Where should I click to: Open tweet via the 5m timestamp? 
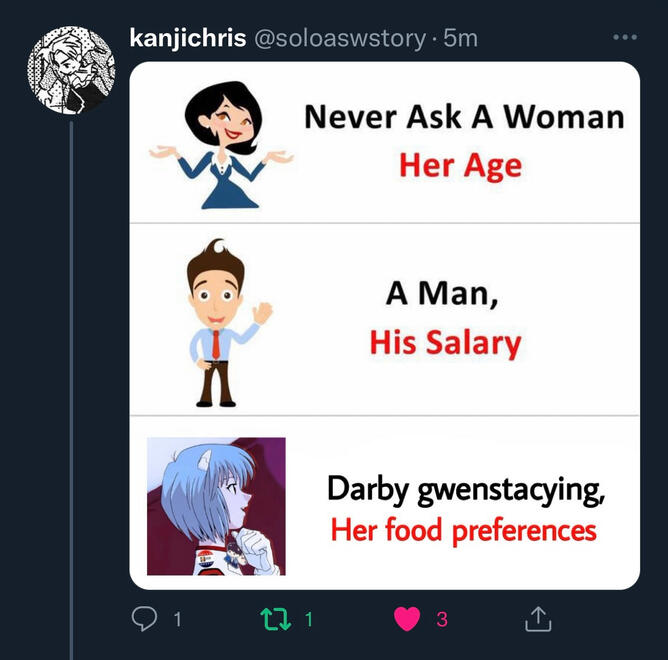pyautogui.click(x=460, y=38)
